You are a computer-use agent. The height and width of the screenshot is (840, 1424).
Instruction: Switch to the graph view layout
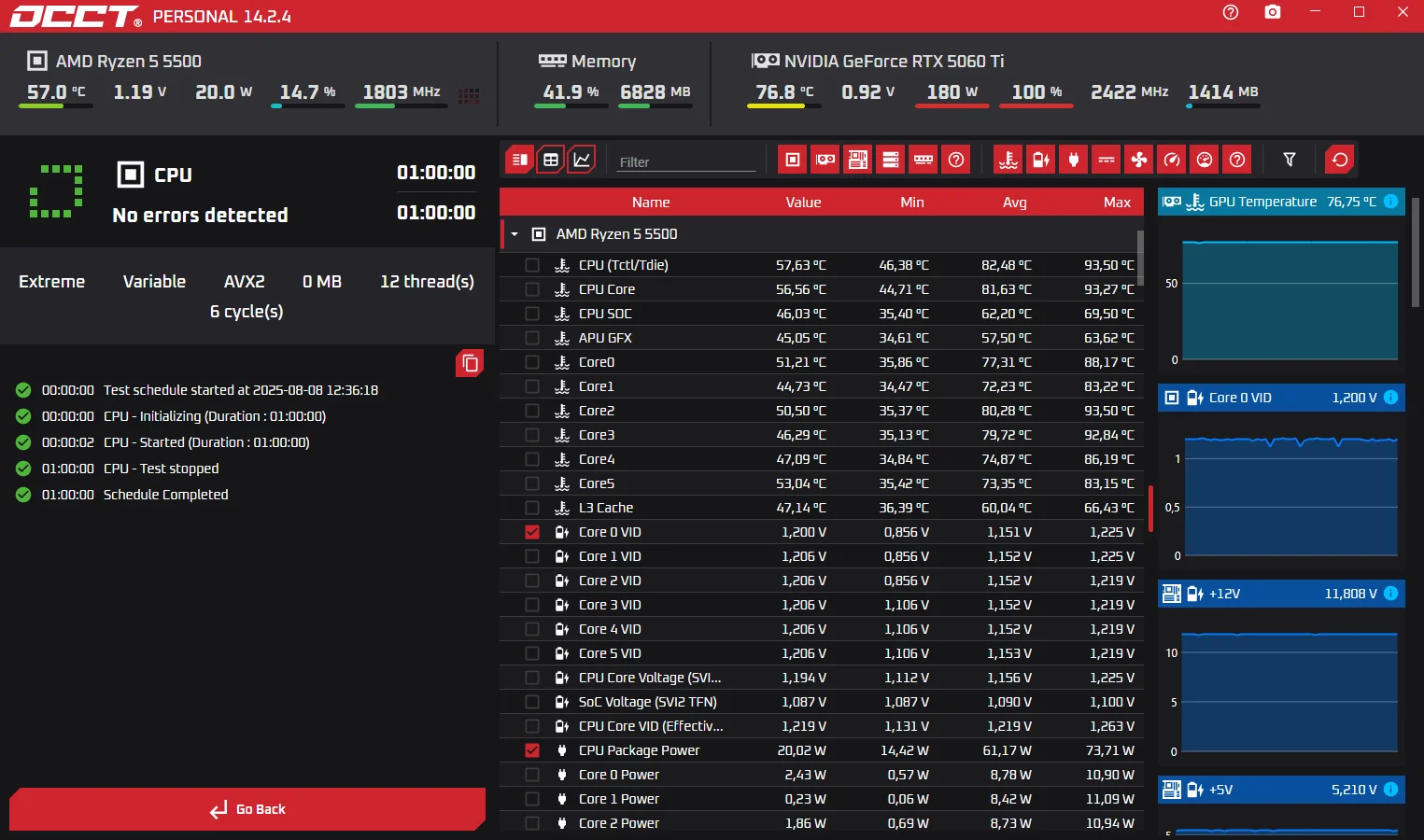click(582, 160)
